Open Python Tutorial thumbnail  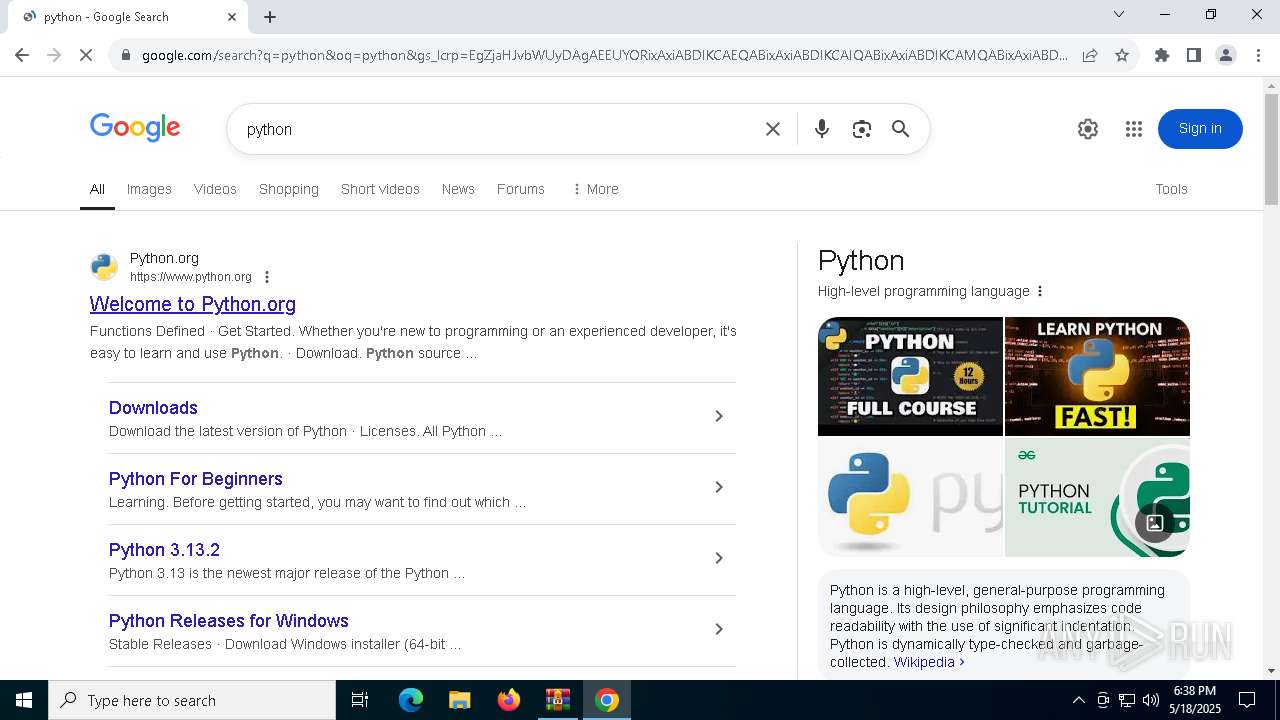point(1097,497)
